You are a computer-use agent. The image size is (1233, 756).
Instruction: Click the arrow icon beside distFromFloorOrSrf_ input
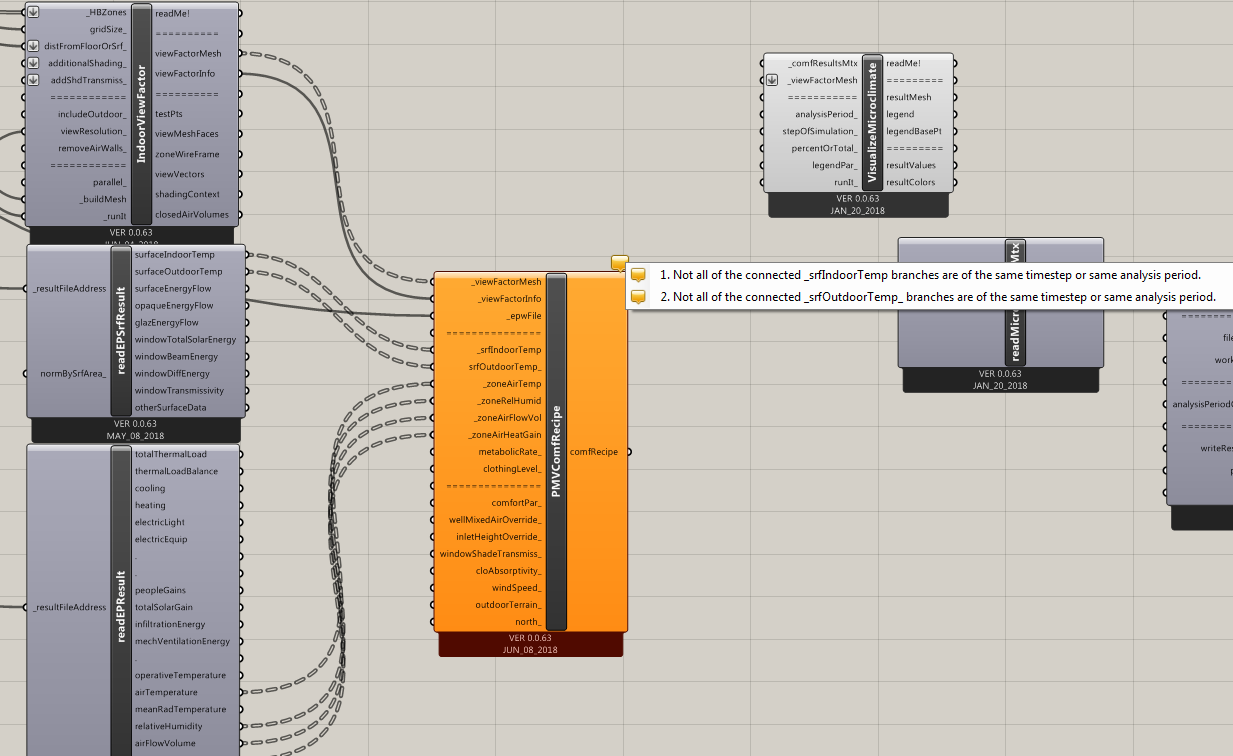(32, 46)
